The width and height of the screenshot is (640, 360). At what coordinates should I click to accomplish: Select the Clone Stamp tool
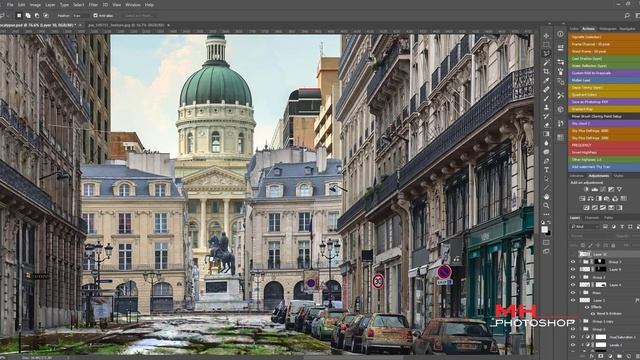point(546,107)
